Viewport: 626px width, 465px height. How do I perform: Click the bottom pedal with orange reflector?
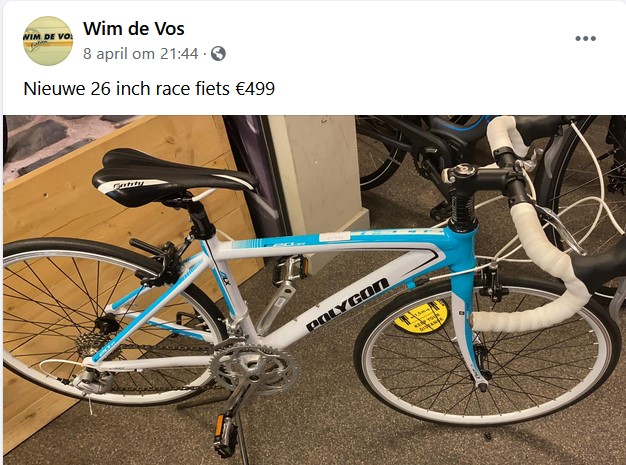coord(226,434)
